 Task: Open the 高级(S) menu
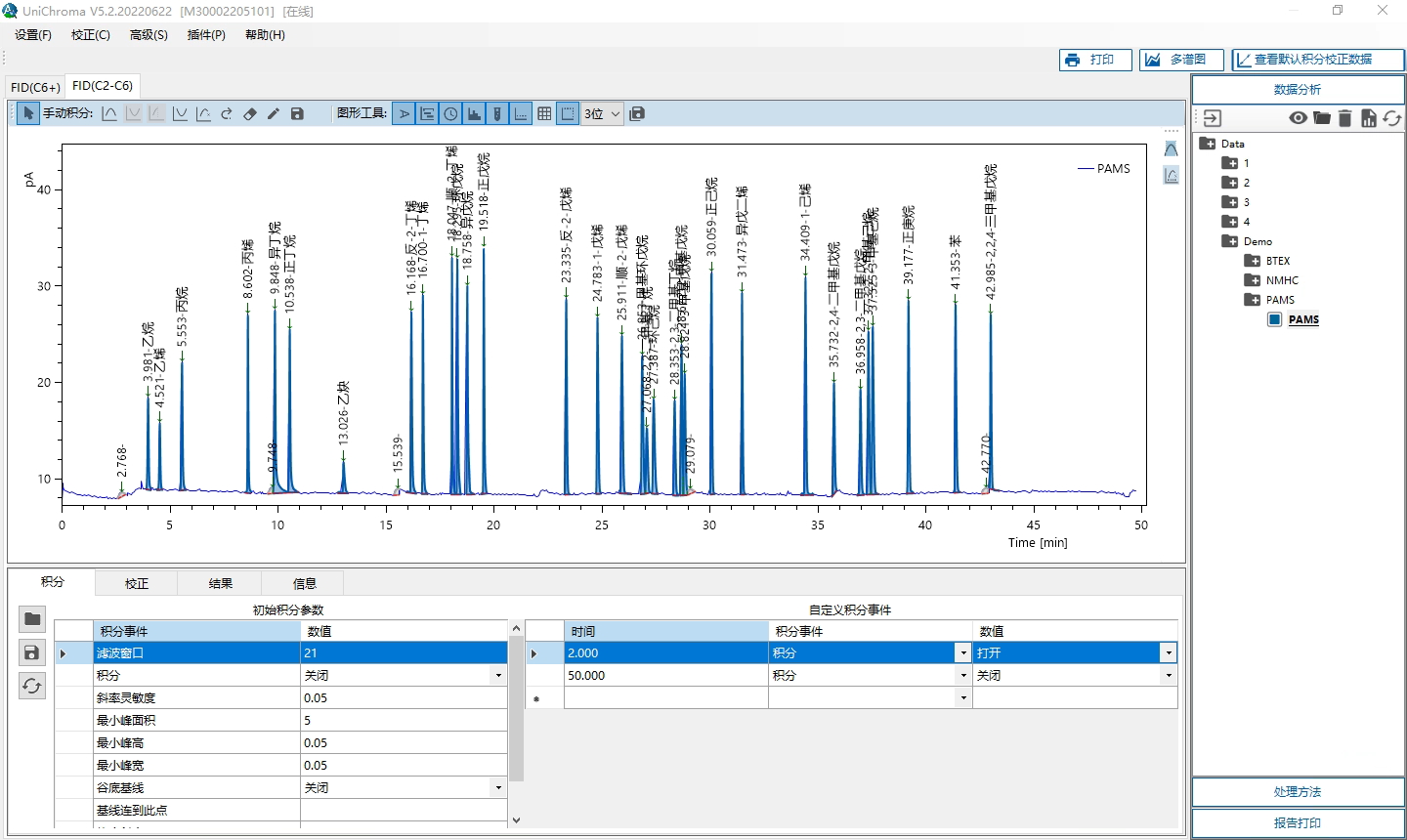click(149, 35)
